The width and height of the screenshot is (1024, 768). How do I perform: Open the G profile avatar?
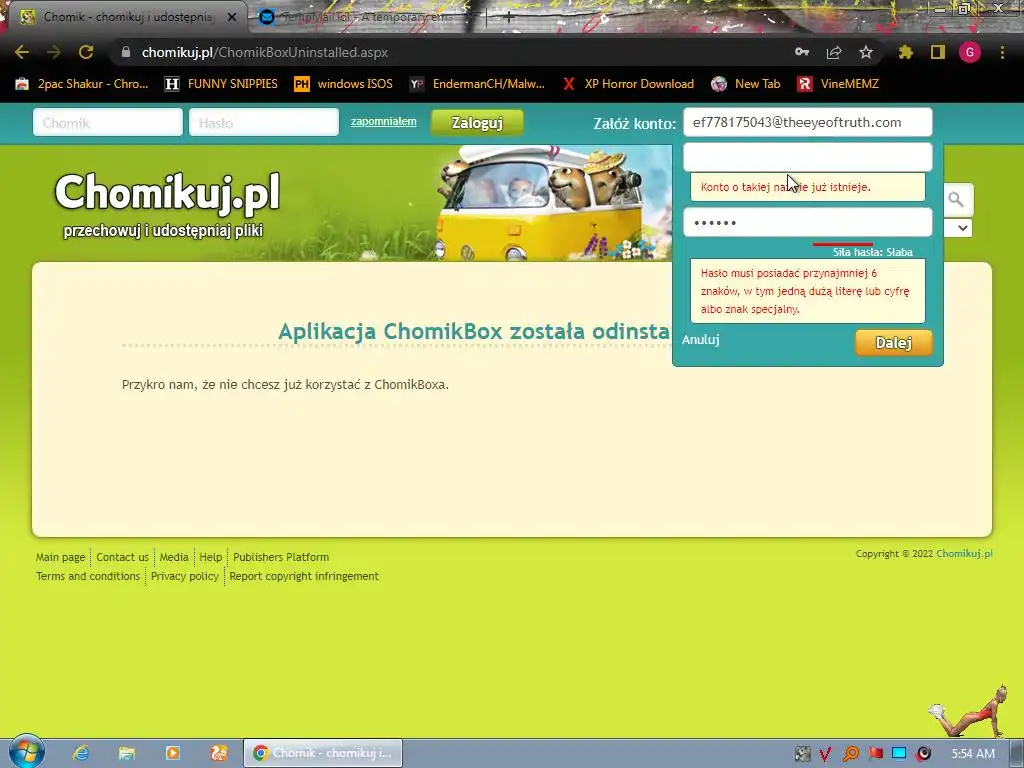970,52
